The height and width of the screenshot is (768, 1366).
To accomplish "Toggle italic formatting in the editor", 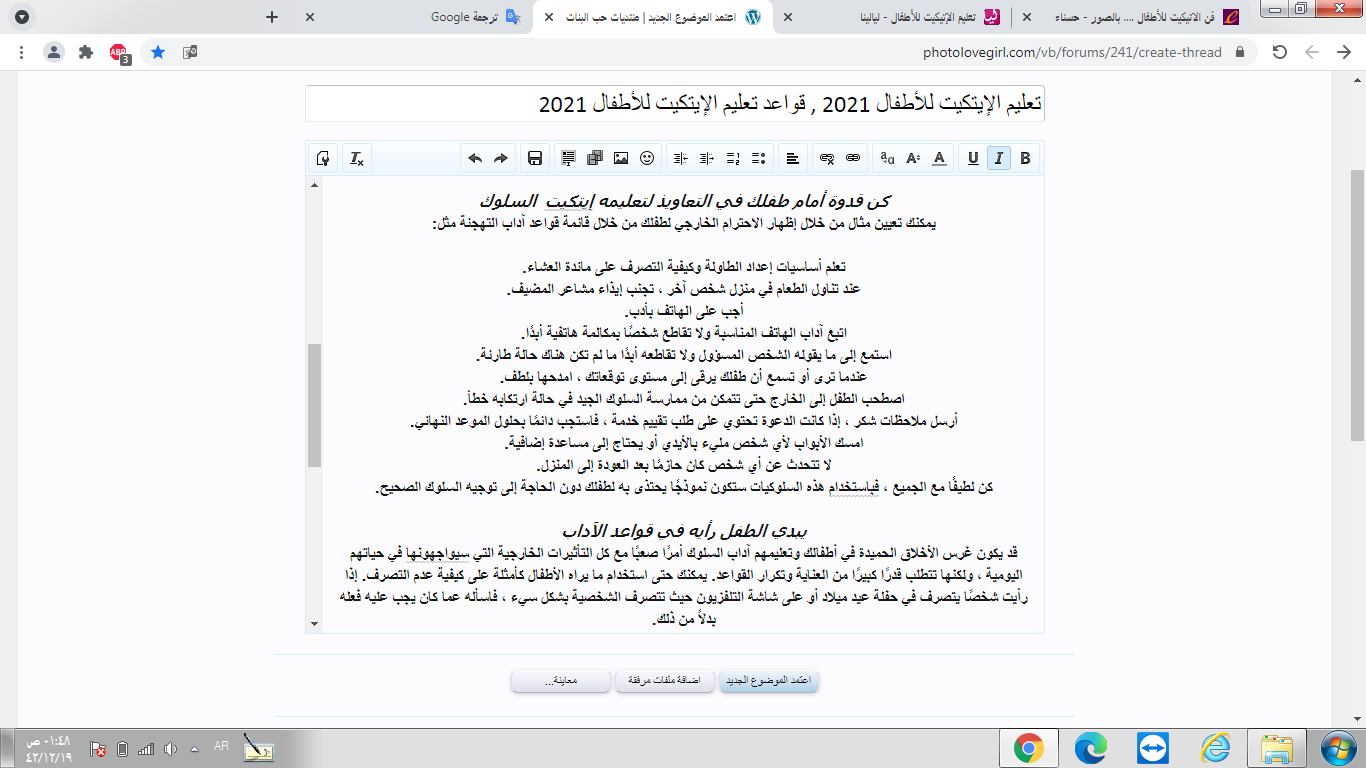I will click(998, 158).
